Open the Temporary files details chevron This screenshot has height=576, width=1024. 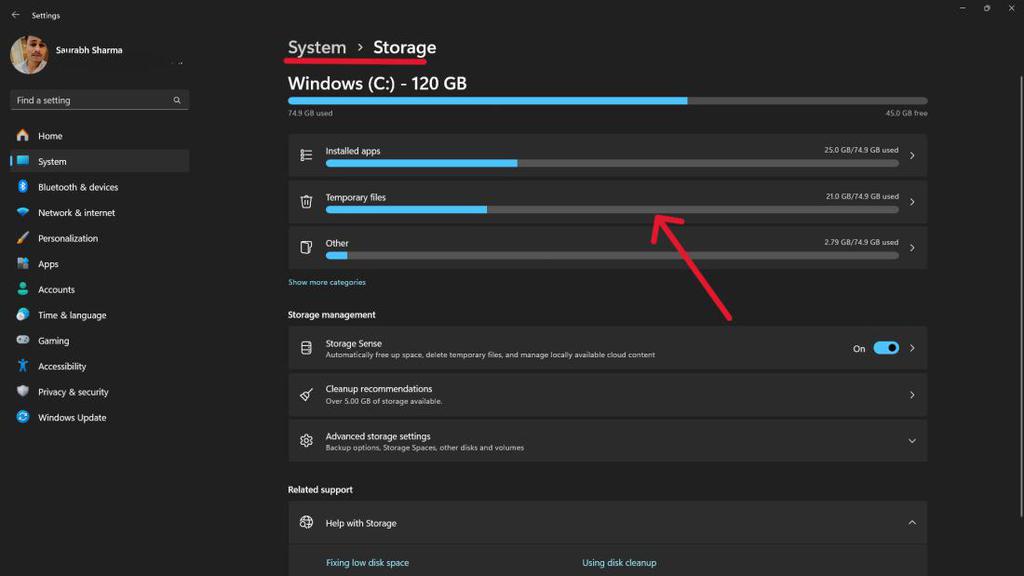point(910,201)
